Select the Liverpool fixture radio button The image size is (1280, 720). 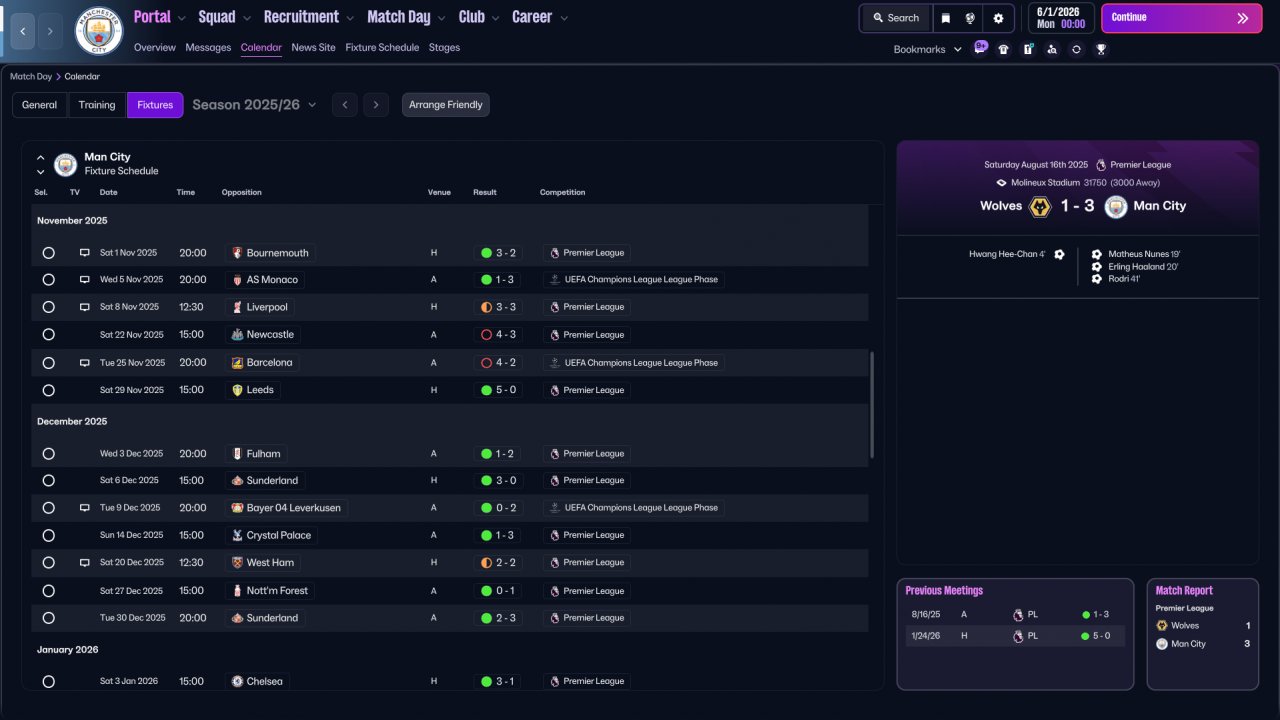pyautogui.click(x=48, y=307)
